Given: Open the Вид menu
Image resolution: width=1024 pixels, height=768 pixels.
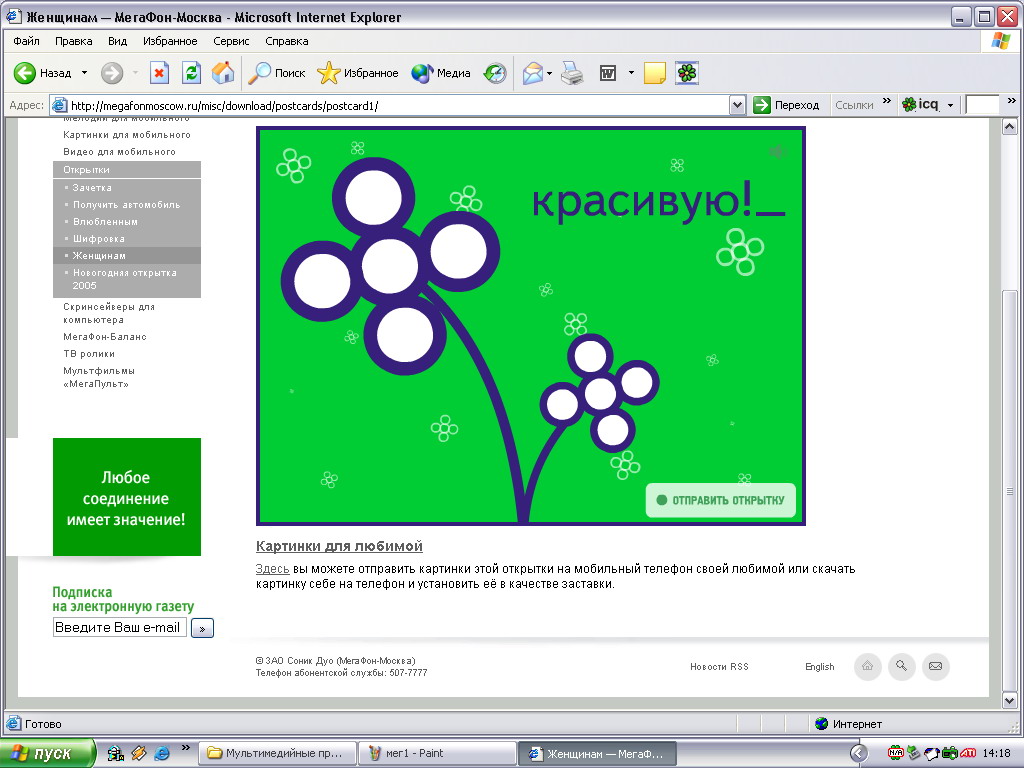Looking at the screenshot, I should (x=118, y=41).
